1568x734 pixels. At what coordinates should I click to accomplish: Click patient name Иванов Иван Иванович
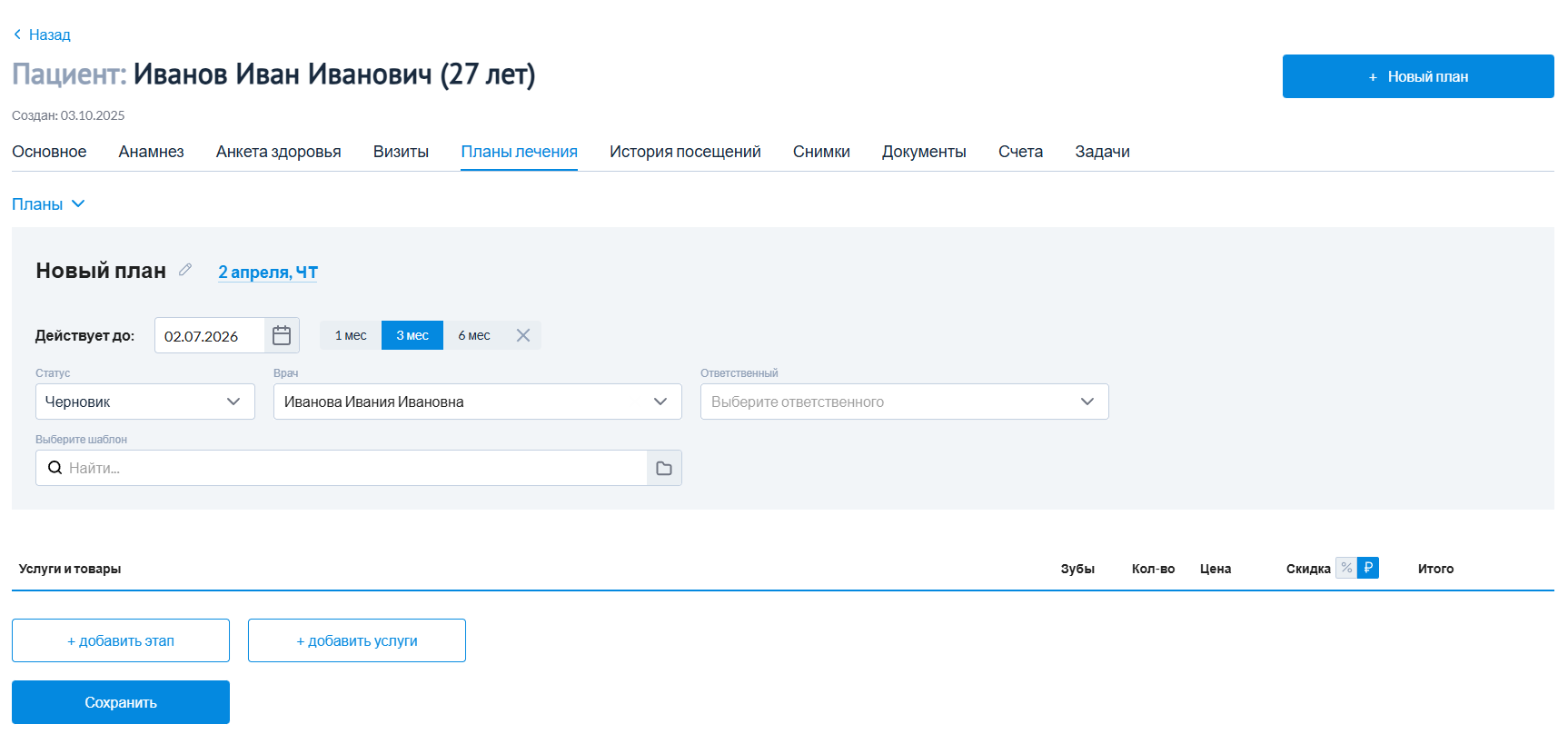[x=283, y=74]
